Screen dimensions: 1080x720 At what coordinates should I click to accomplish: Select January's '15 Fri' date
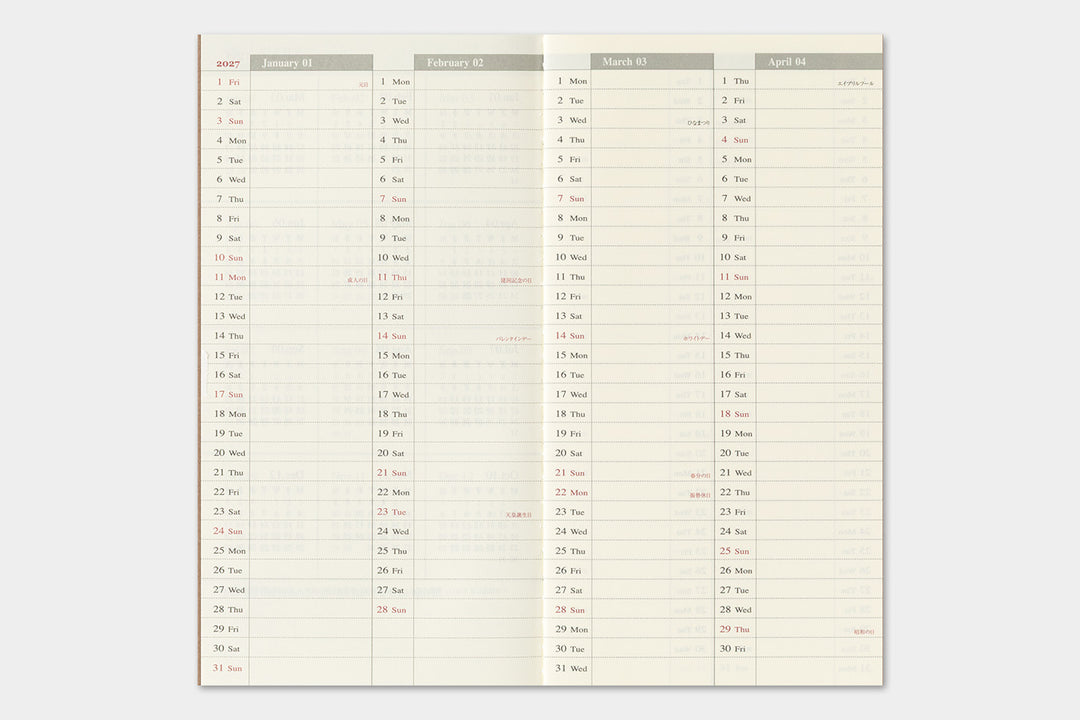click(x=227, y=356)
